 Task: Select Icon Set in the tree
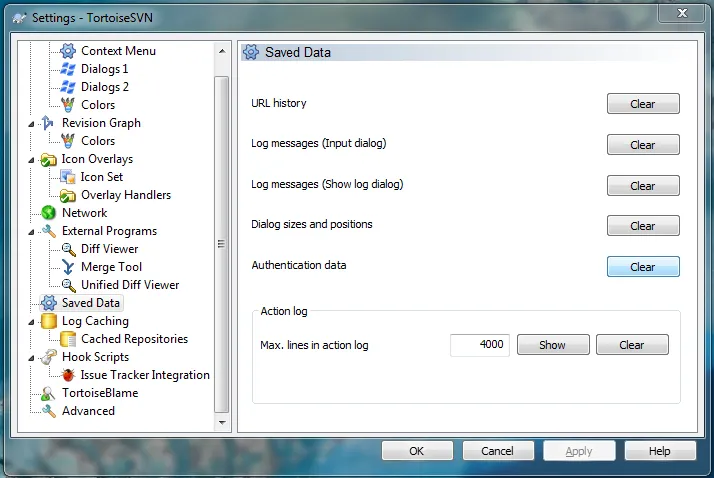[102, 177]
